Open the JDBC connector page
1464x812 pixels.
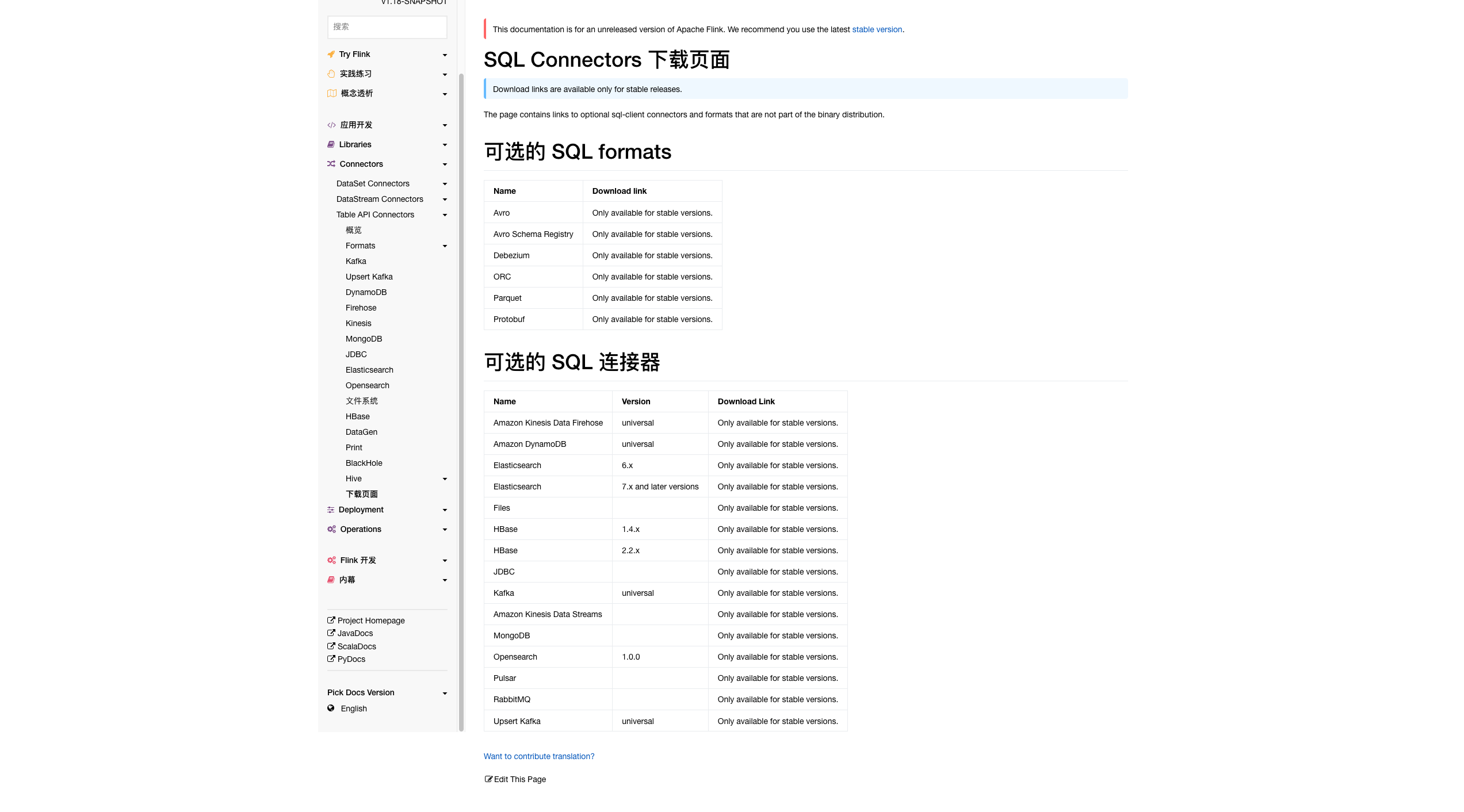point(356,354)
